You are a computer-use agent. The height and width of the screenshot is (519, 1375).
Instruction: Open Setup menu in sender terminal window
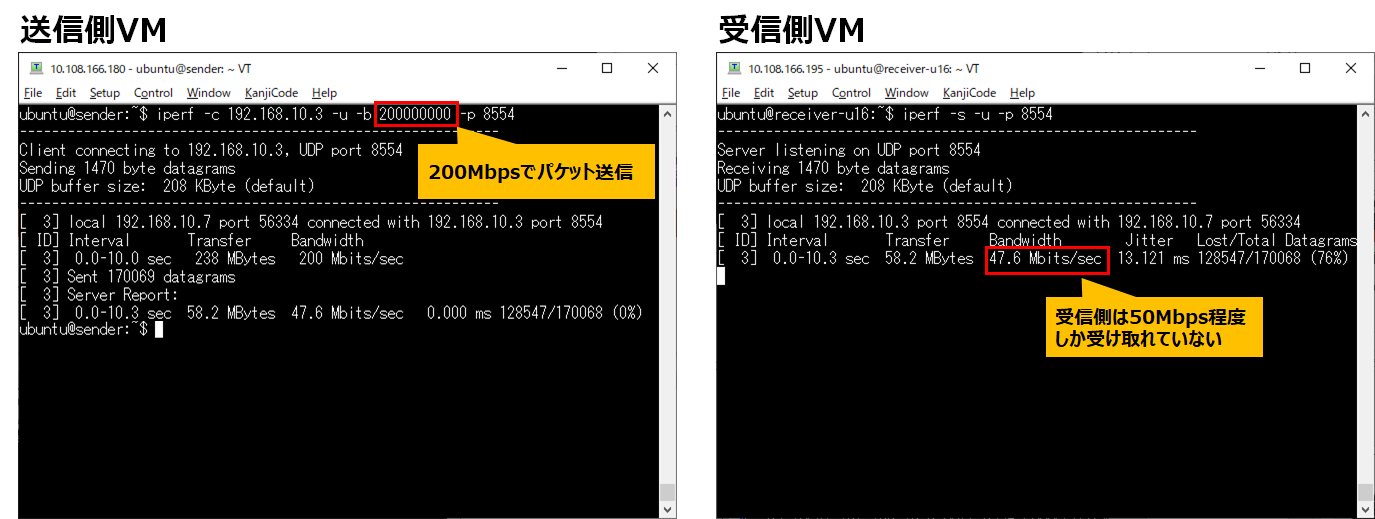pos(104,93)
